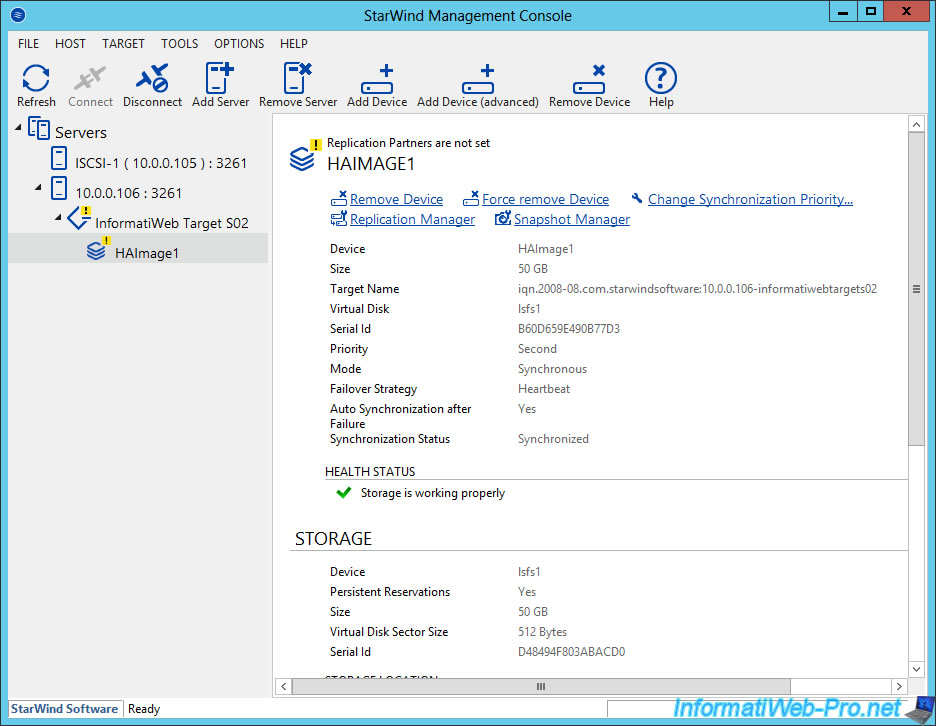This screenshot has height=726, width=936.
Task: Click the Disconnect toolbar icon
Action: 152,79
